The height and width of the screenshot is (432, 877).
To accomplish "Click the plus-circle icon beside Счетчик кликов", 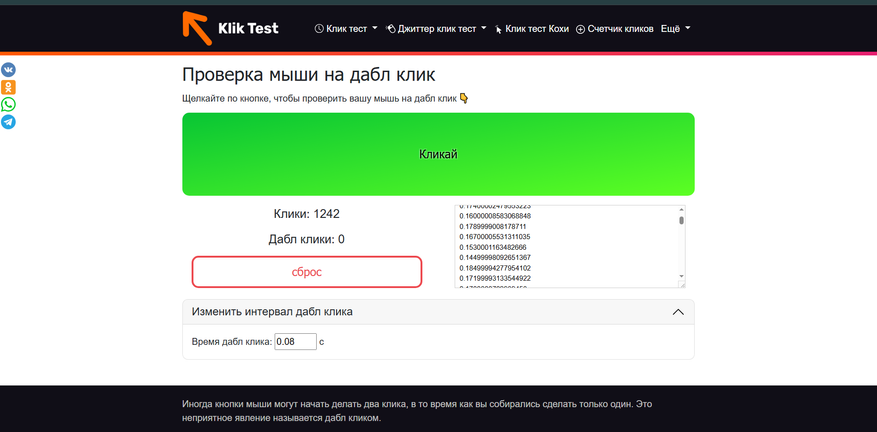I will point(581,29).
